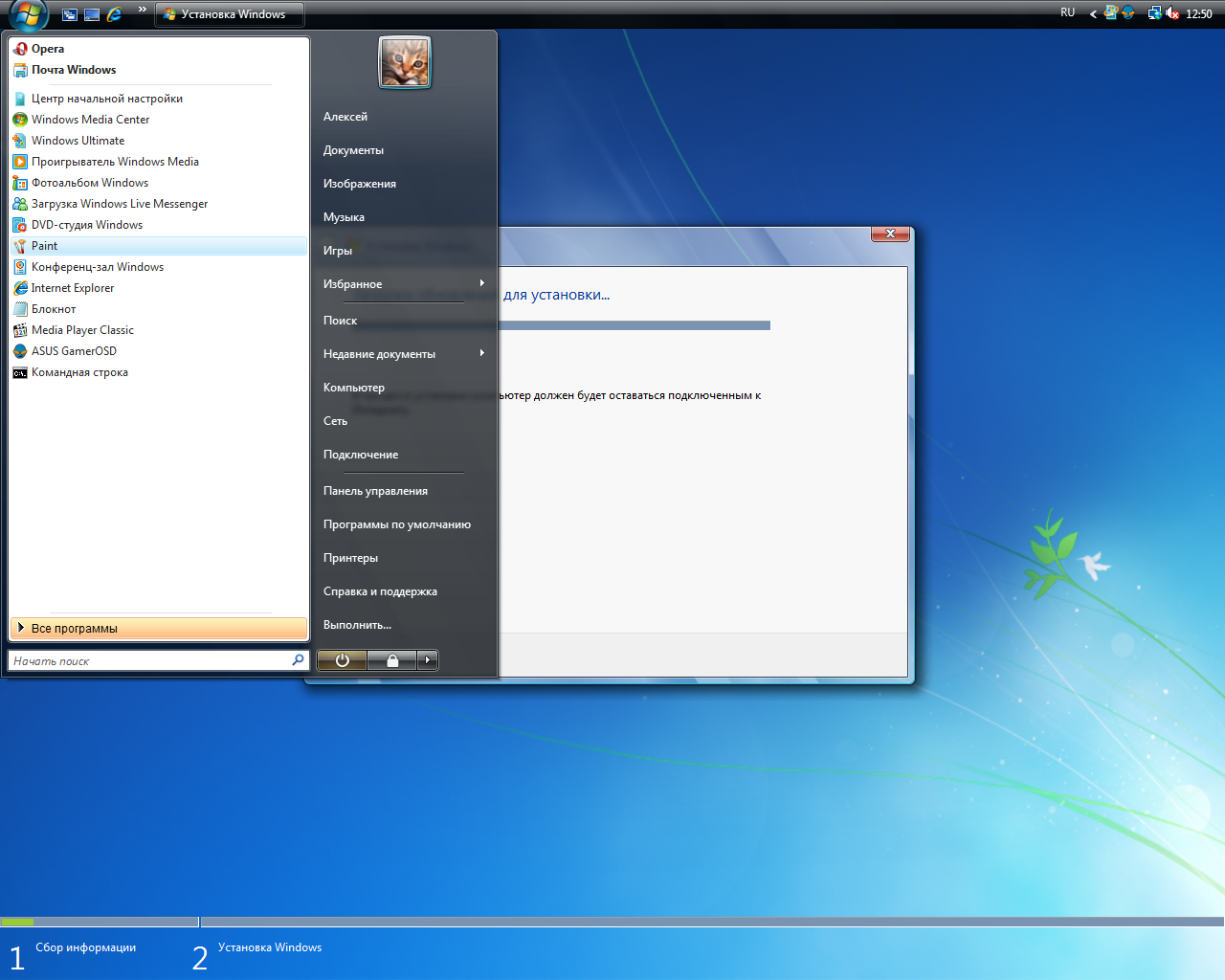Open the Алексей user folder
Viewport: 1225px width, 980px height.
pyautogui.click(x=345, y=117)
